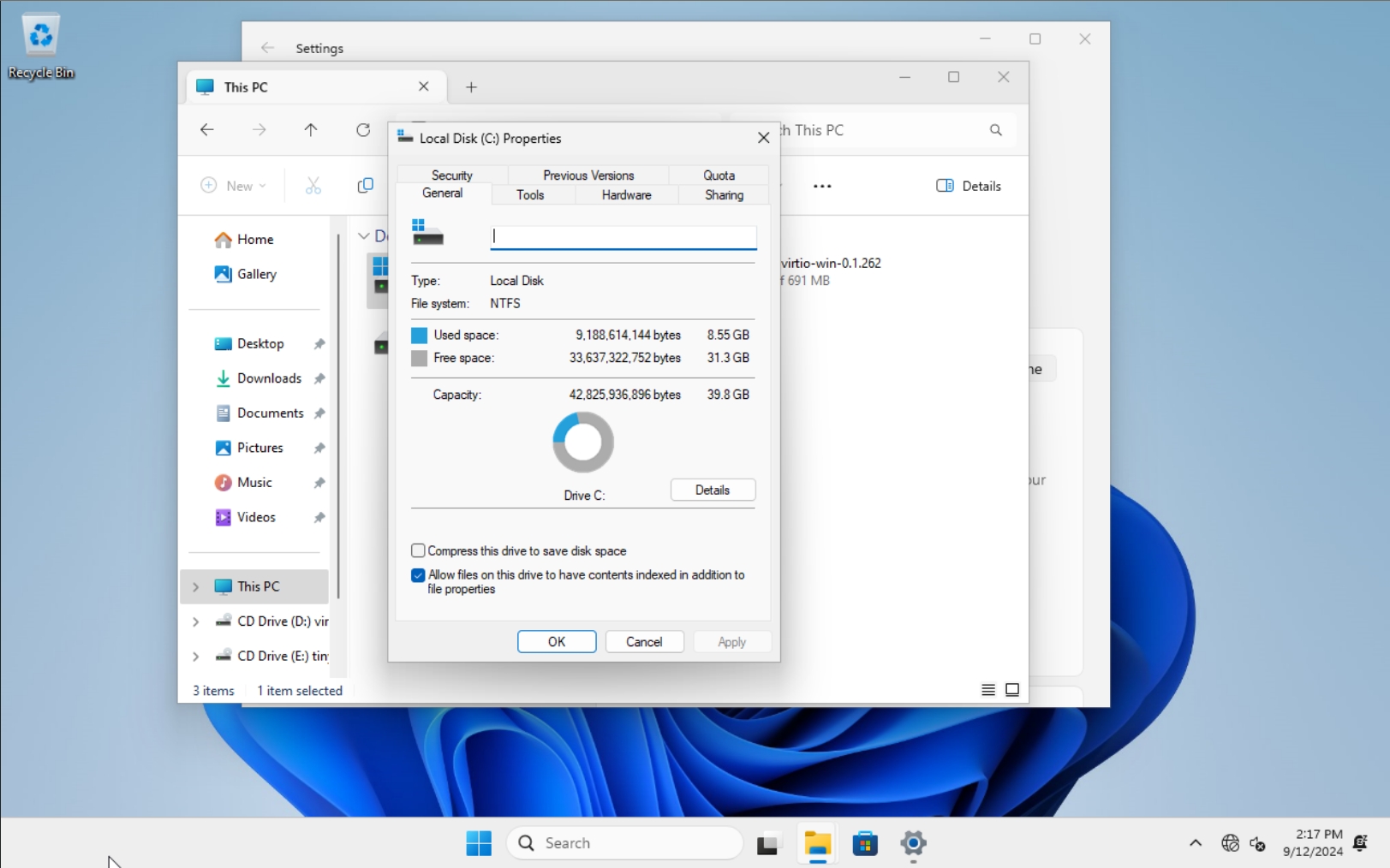Click the Cut scissors icon
This screenshot has height=868, width=1390.
313,186
